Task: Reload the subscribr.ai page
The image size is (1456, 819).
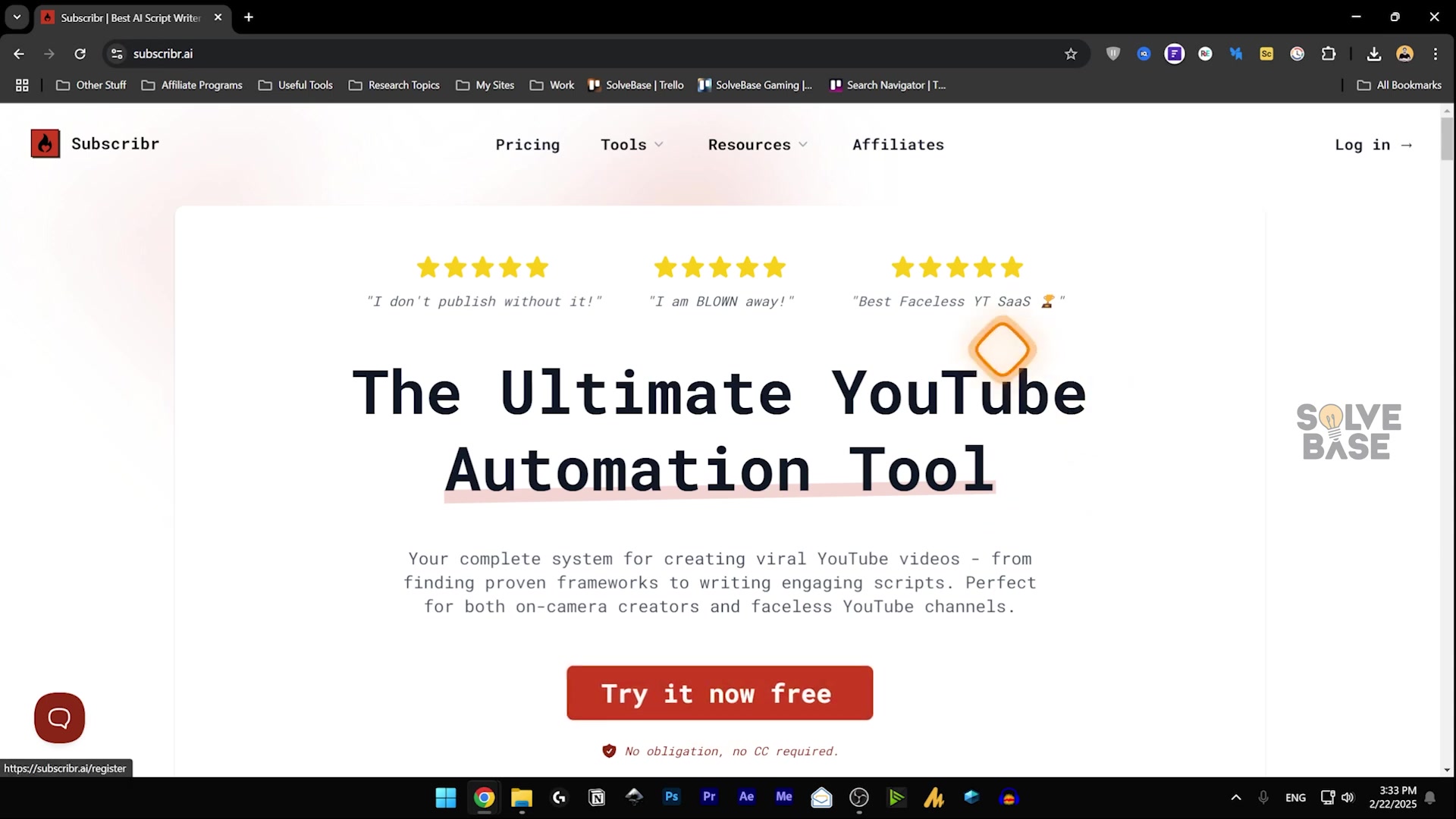Action: pos(80,54)
